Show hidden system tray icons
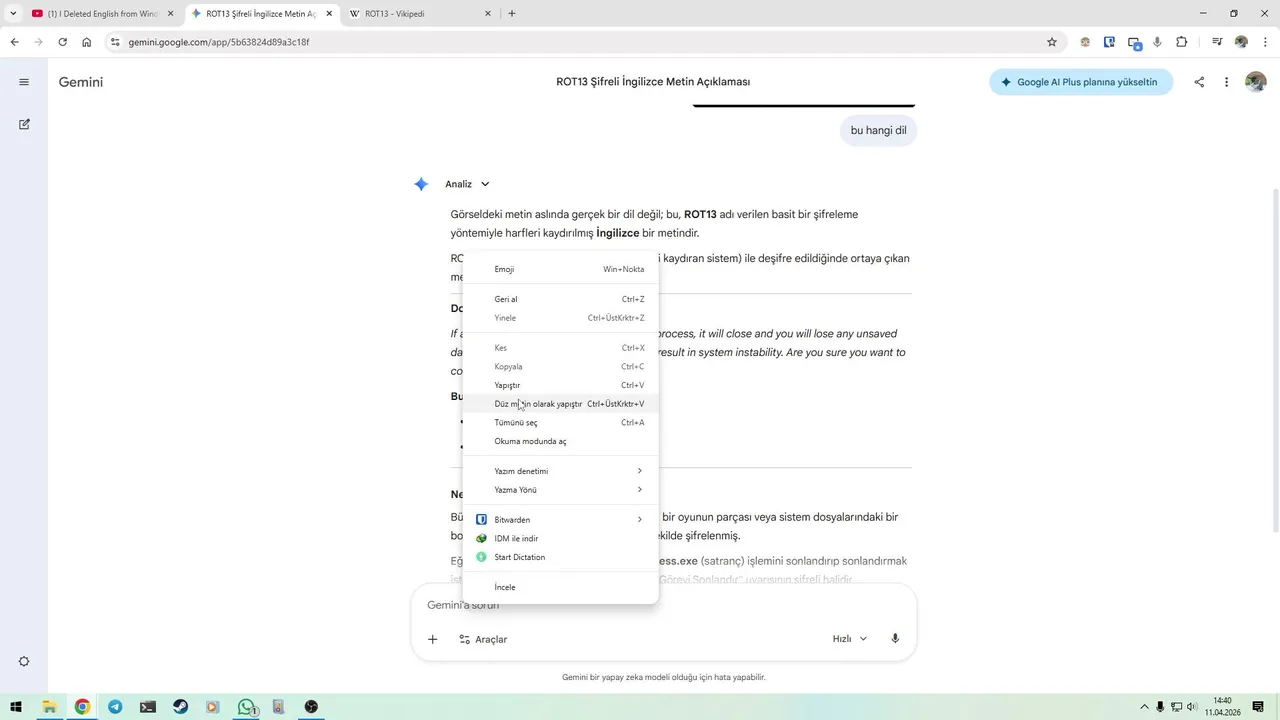 pos(1145,707)
